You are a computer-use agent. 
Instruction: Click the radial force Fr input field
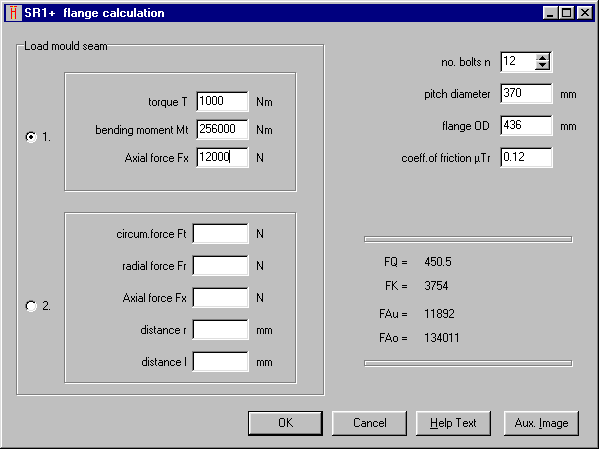point(220,266)
